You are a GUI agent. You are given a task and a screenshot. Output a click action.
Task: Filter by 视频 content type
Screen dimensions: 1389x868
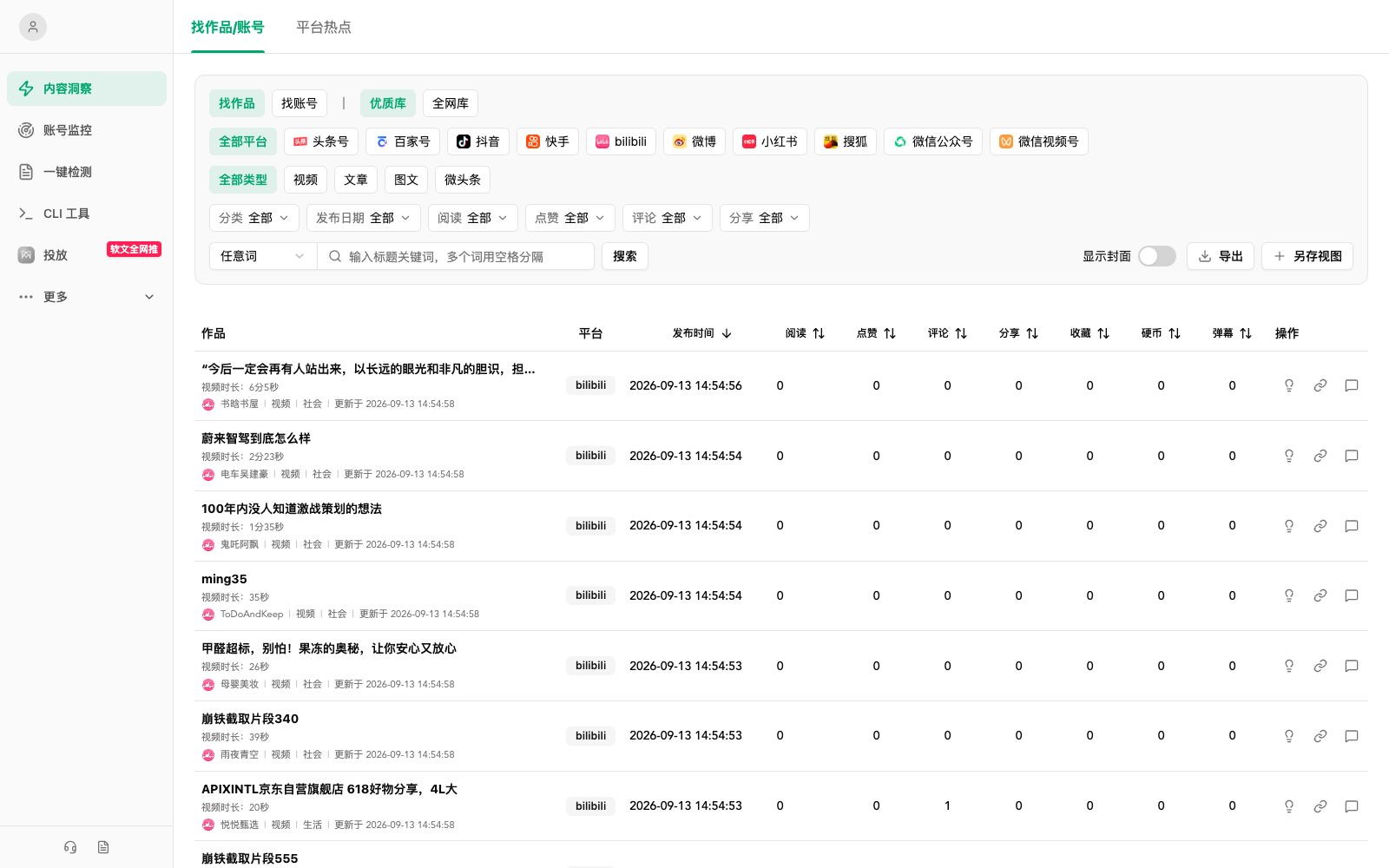[x=306, y=180]
